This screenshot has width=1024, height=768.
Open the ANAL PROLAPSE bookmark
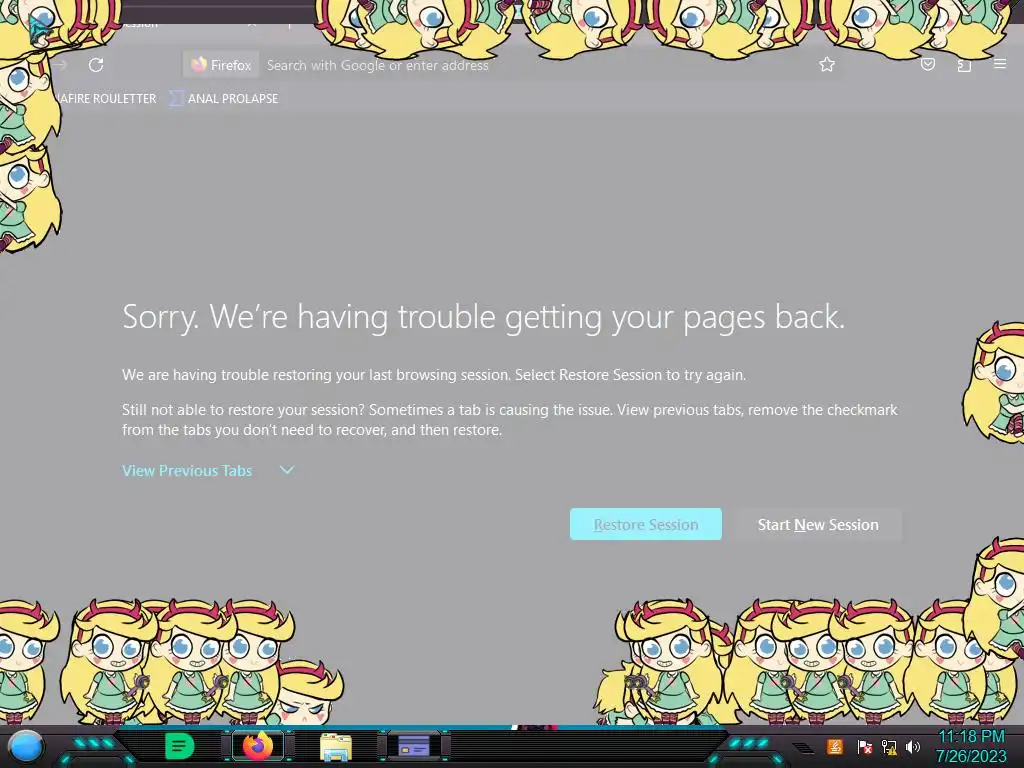[x=224, y=99]
